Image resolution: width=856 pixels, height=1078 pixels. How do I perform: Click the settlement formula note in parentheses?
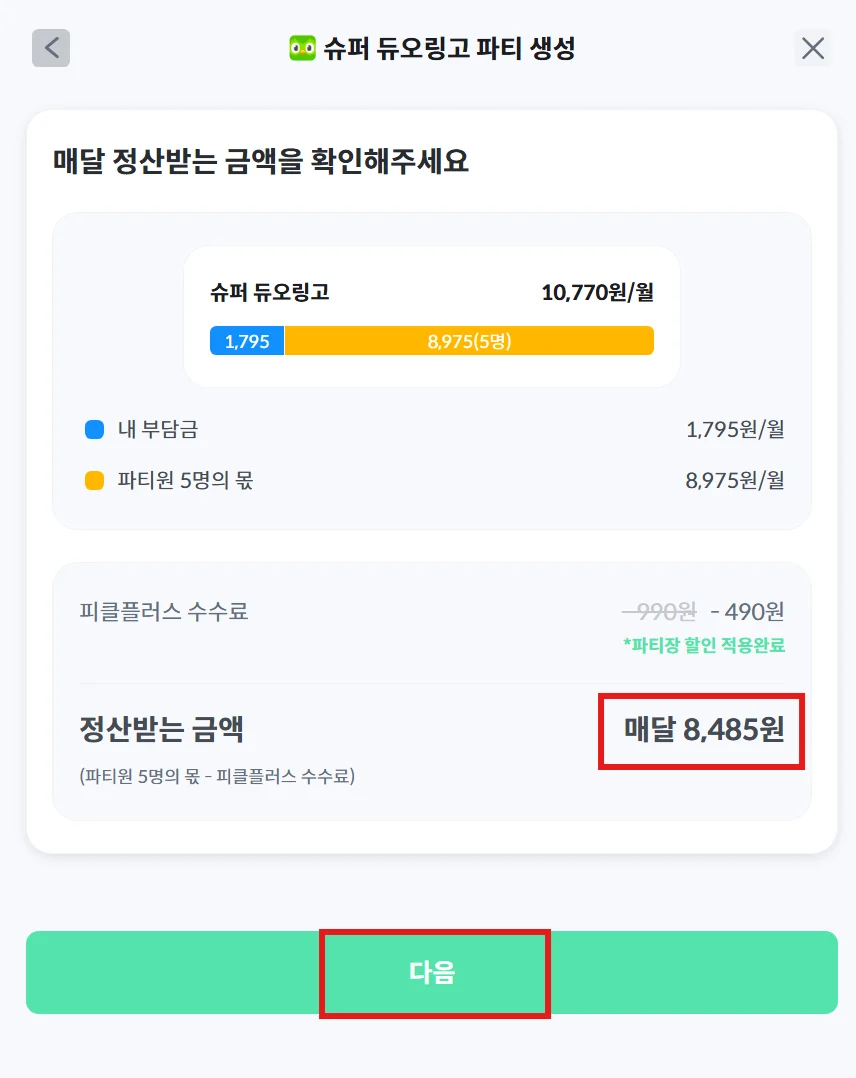(x=217, y=776)
